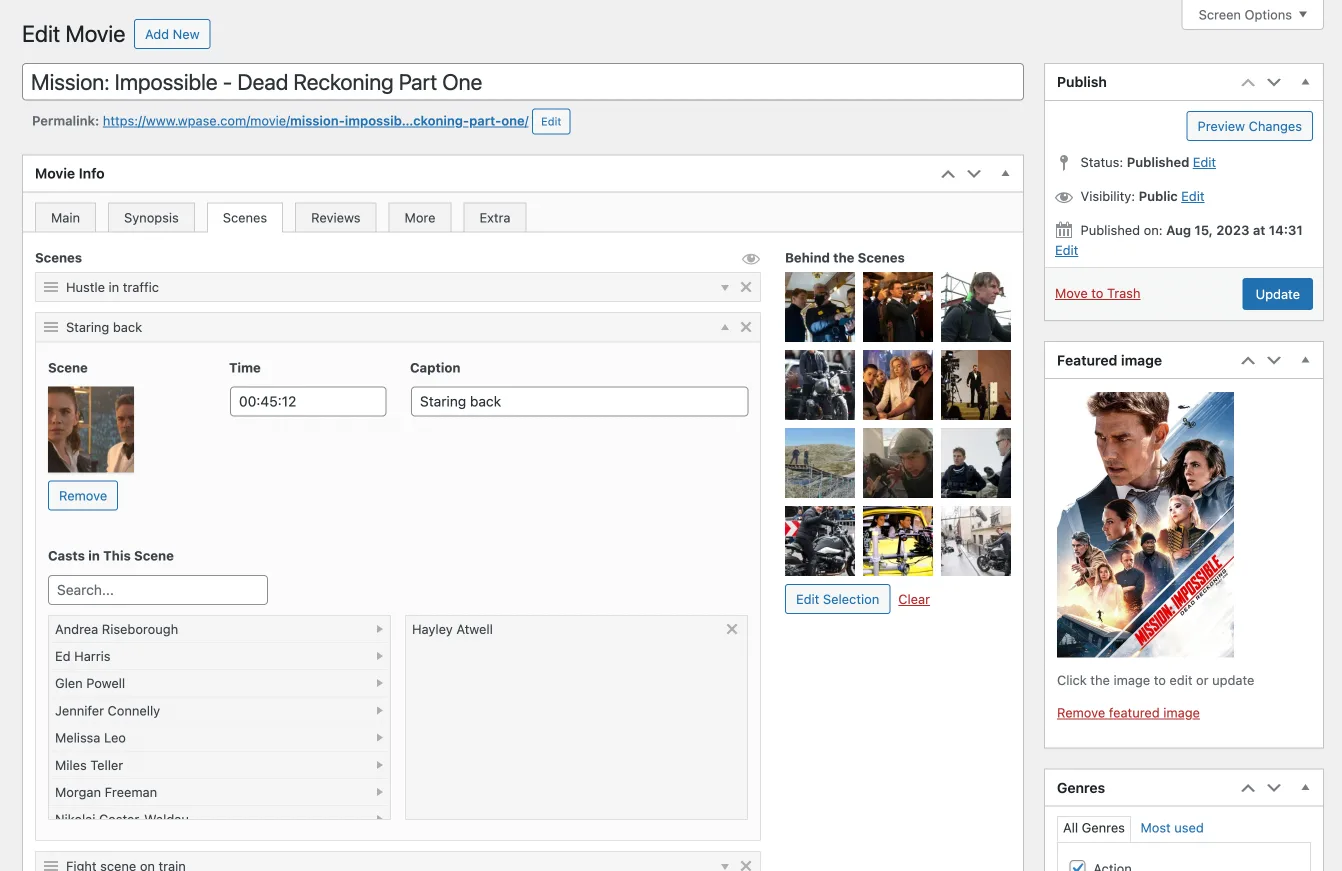1342x871 pixels.
Task: Click the Add New button
Action: point(172,34)
